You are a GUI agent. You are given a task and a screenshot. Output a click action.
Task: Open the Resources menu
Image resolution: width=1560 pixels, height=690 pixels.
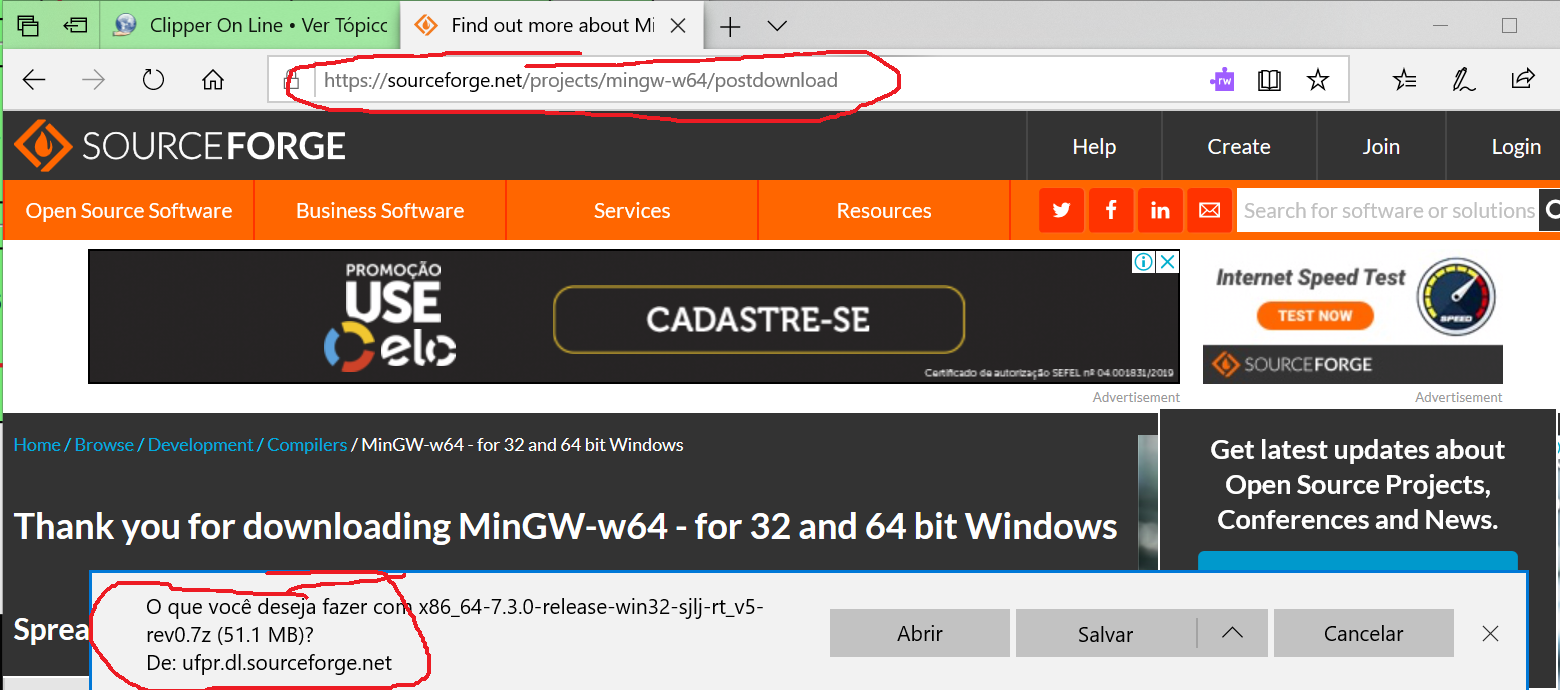click(884, 211)
